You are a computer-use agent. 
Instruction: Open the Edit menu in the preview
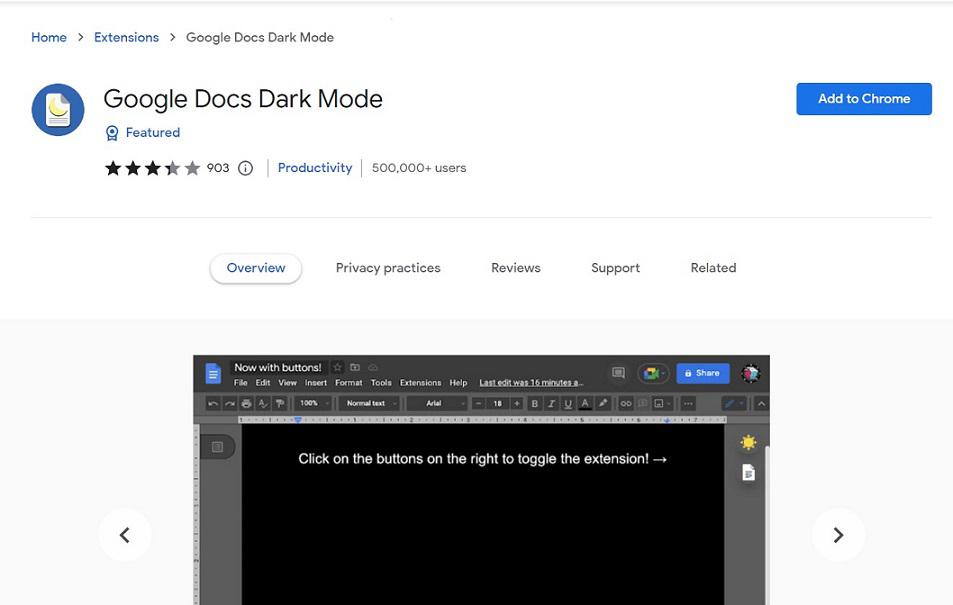coord(263,382)
